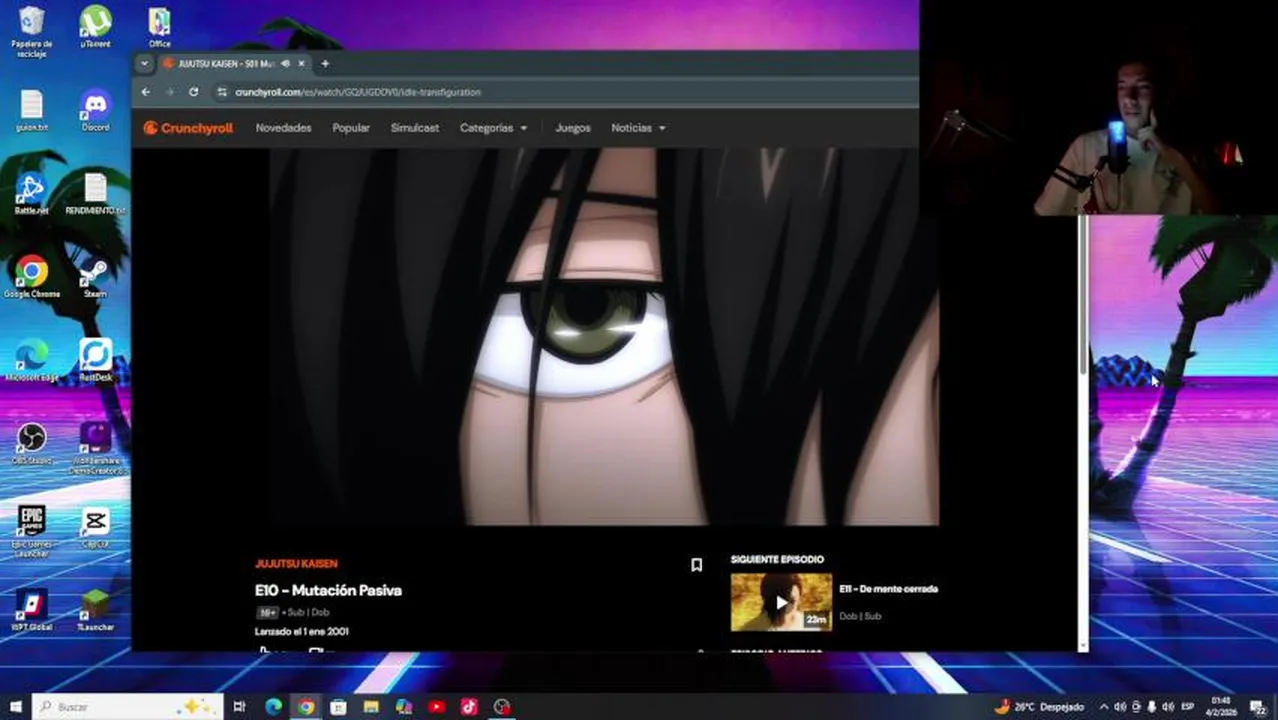Open Discord desktop shortcut
Image resolution: width=1278 pixels, height=720 pixels.
95,111
